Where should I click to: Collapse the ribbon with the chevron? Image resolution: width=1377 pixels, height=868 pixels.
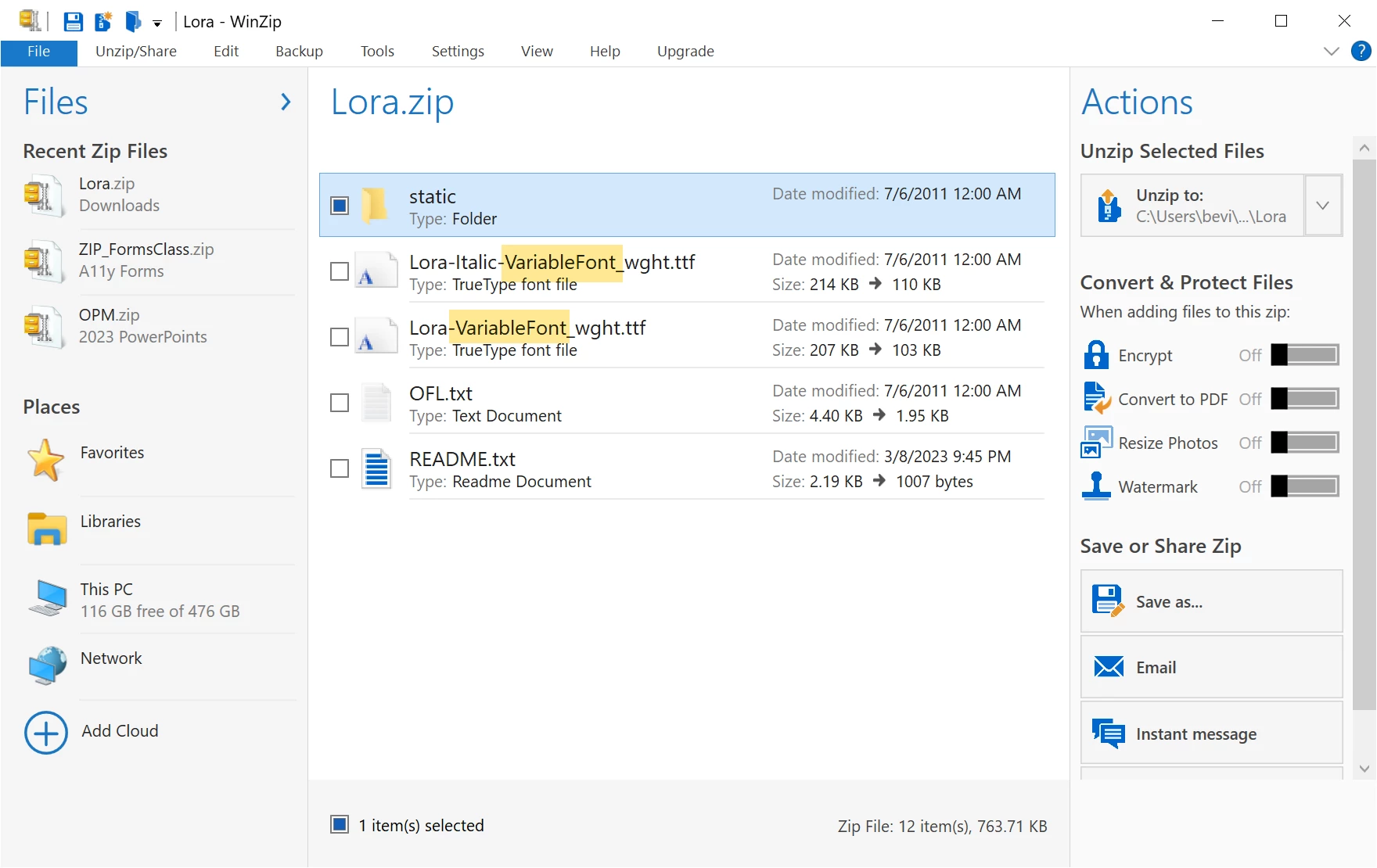coord(1331,52)
